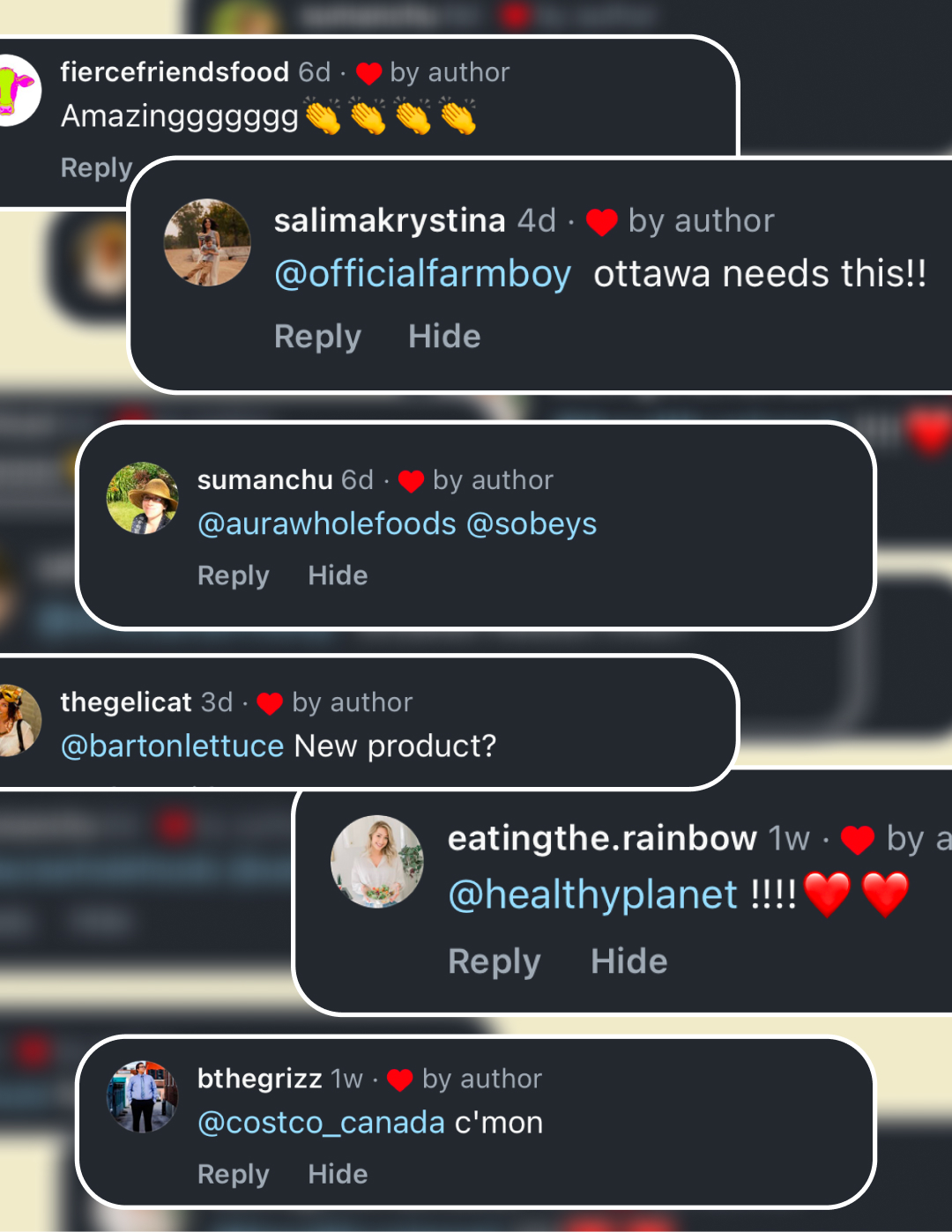Click the heart icon on thegelicat comment
The image size is (952, 1232).
(270, 703)
